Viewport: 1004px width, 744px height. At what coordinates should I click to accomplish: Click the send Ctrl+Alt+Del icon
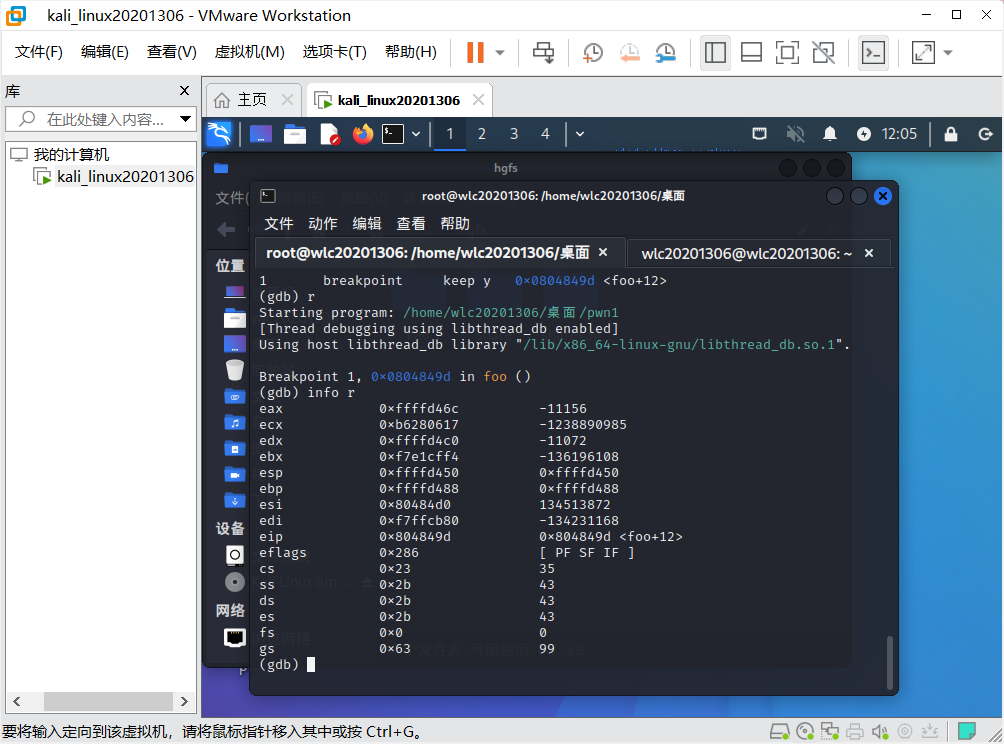544,53
